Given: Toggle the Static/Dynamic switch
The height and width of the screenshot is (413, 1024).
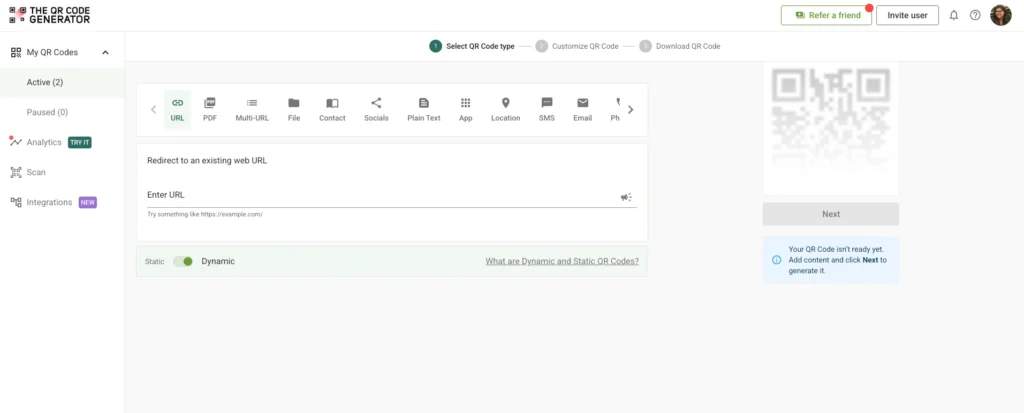Looking at the screenshot, I should [x=183, y=261].
